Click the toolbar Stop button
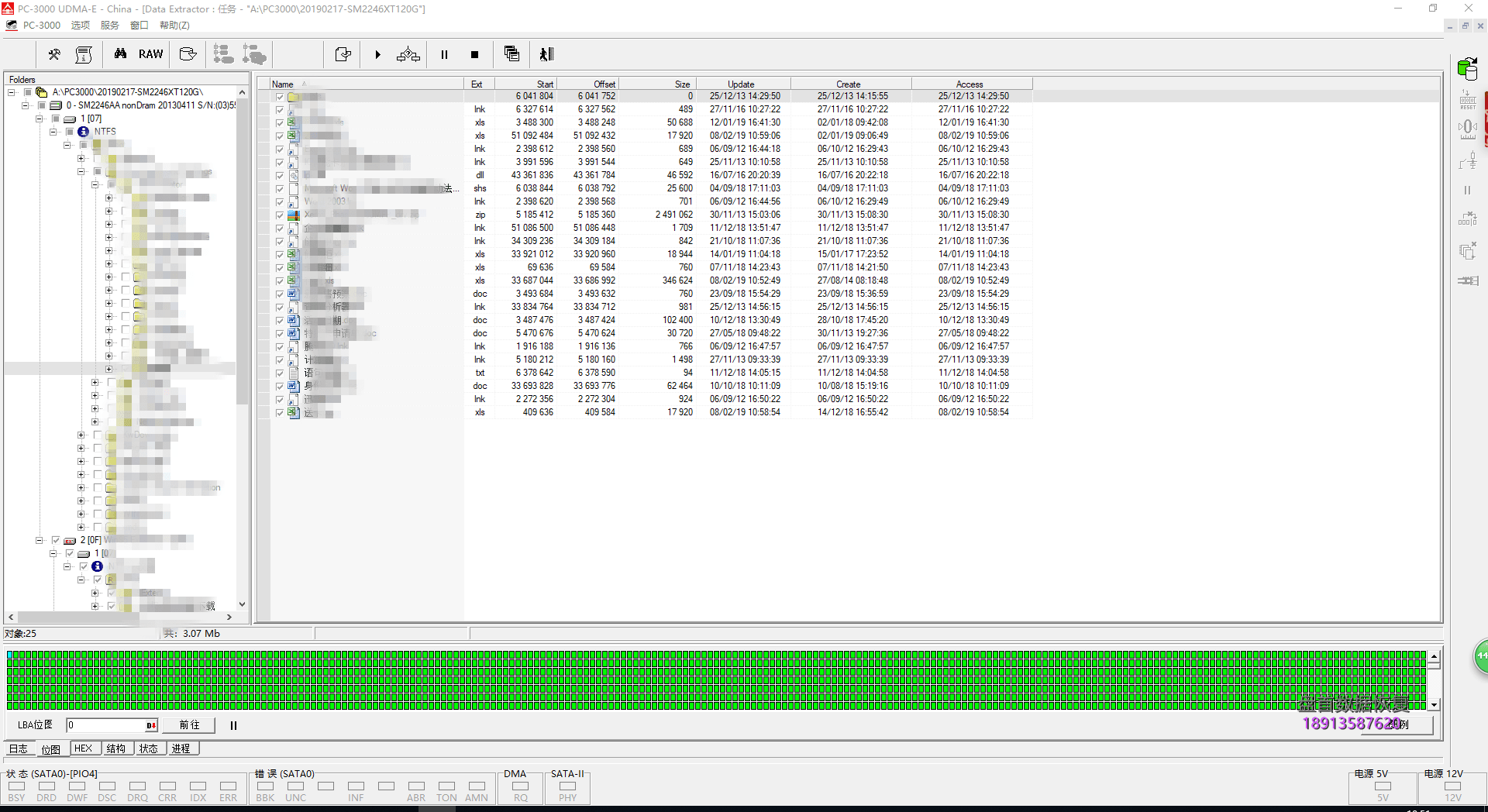The height and width of the screenshot is (812, 1488). coord(474,54)
